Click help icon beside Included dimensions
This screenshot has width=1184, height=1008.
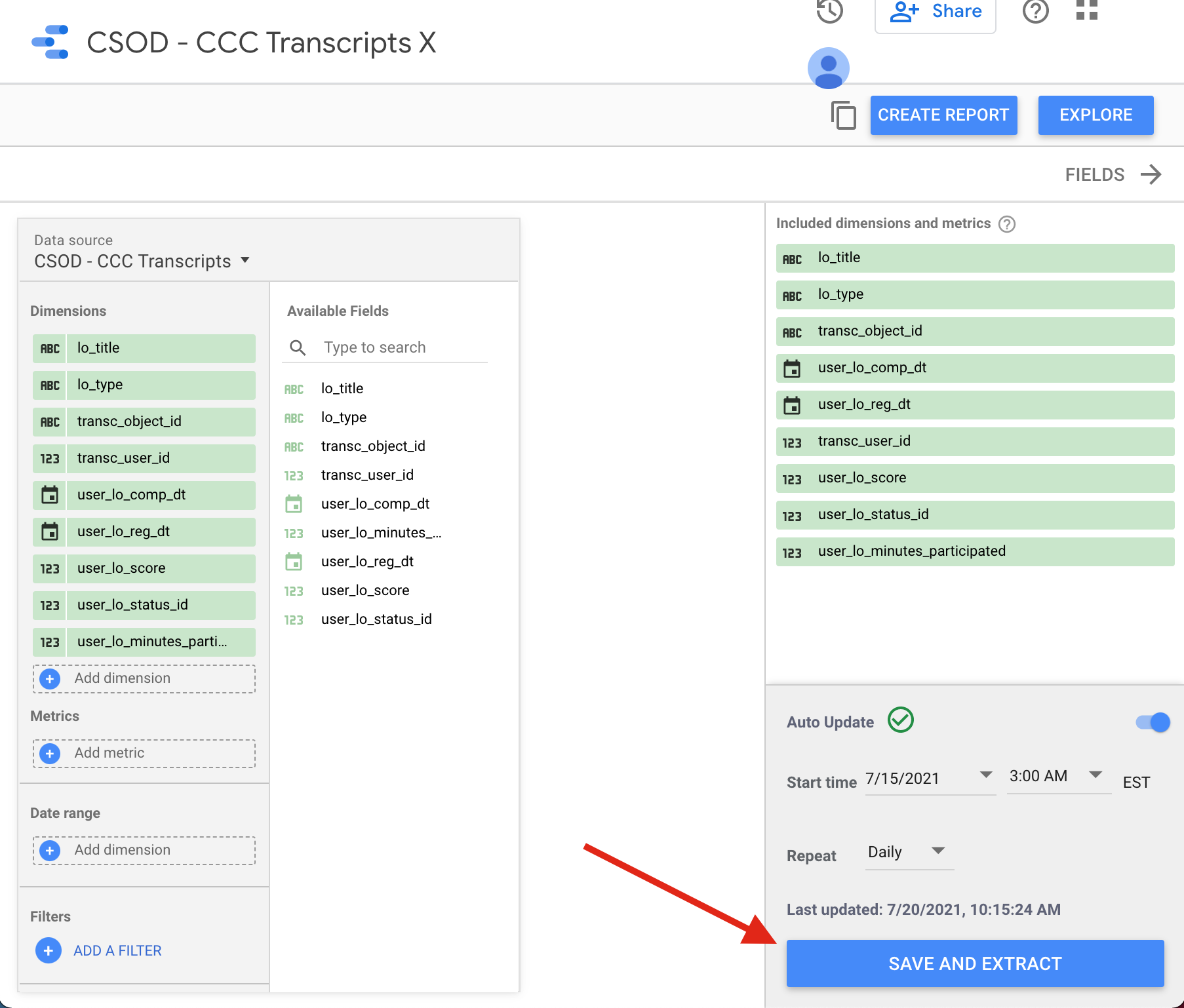click(x=1006, y=224)
